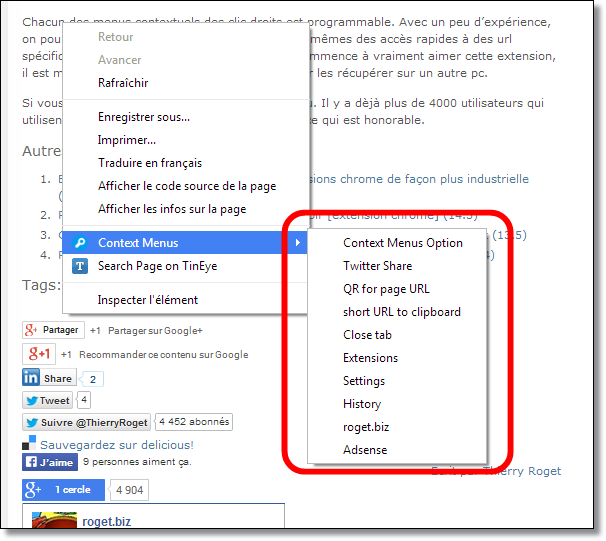606x541 pixels.
Task: Open Settings from the submenu
Action: pyautogui.click(x=397, y=381)
